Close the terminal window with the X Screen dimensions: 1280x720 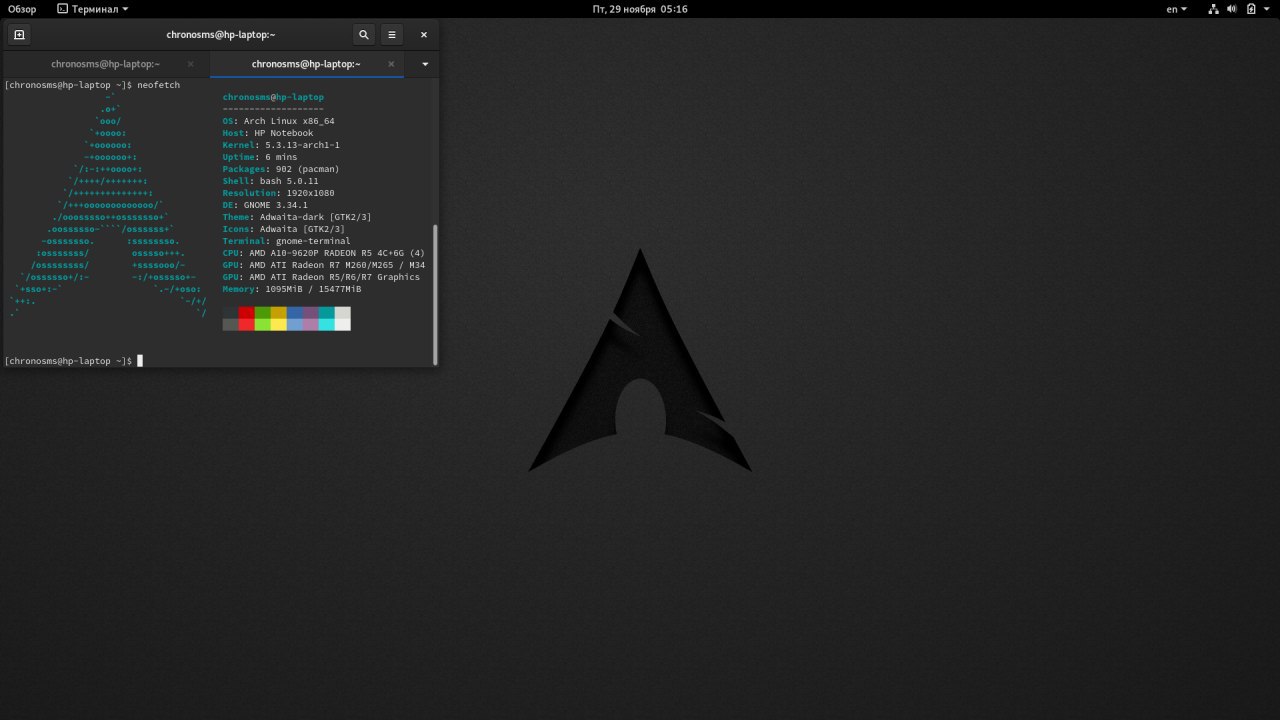coord(424,34)
